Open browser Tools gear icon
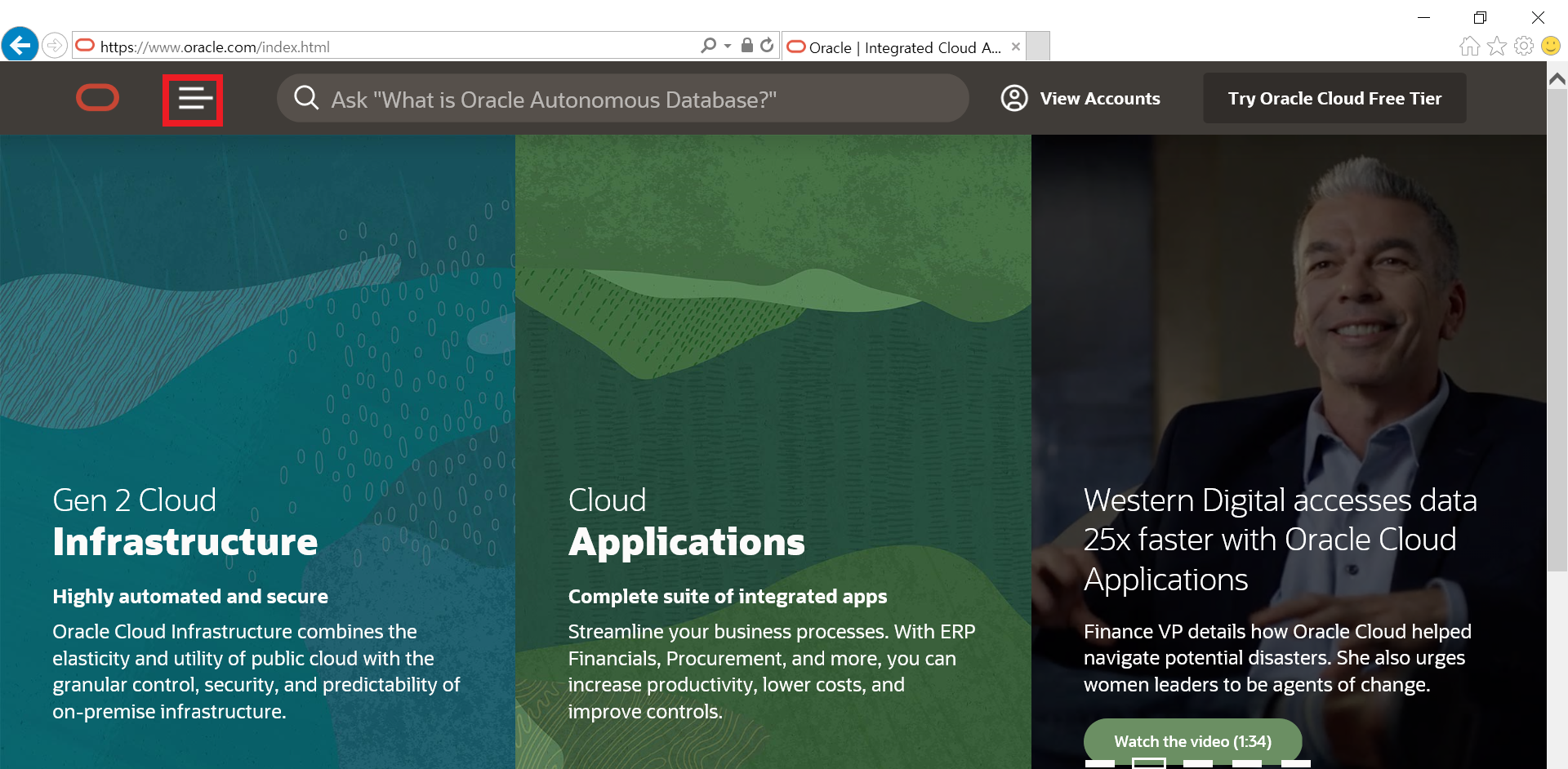Image resolution: width=1568 pixels, height=769 pixels. click(x=1524, y=47)
